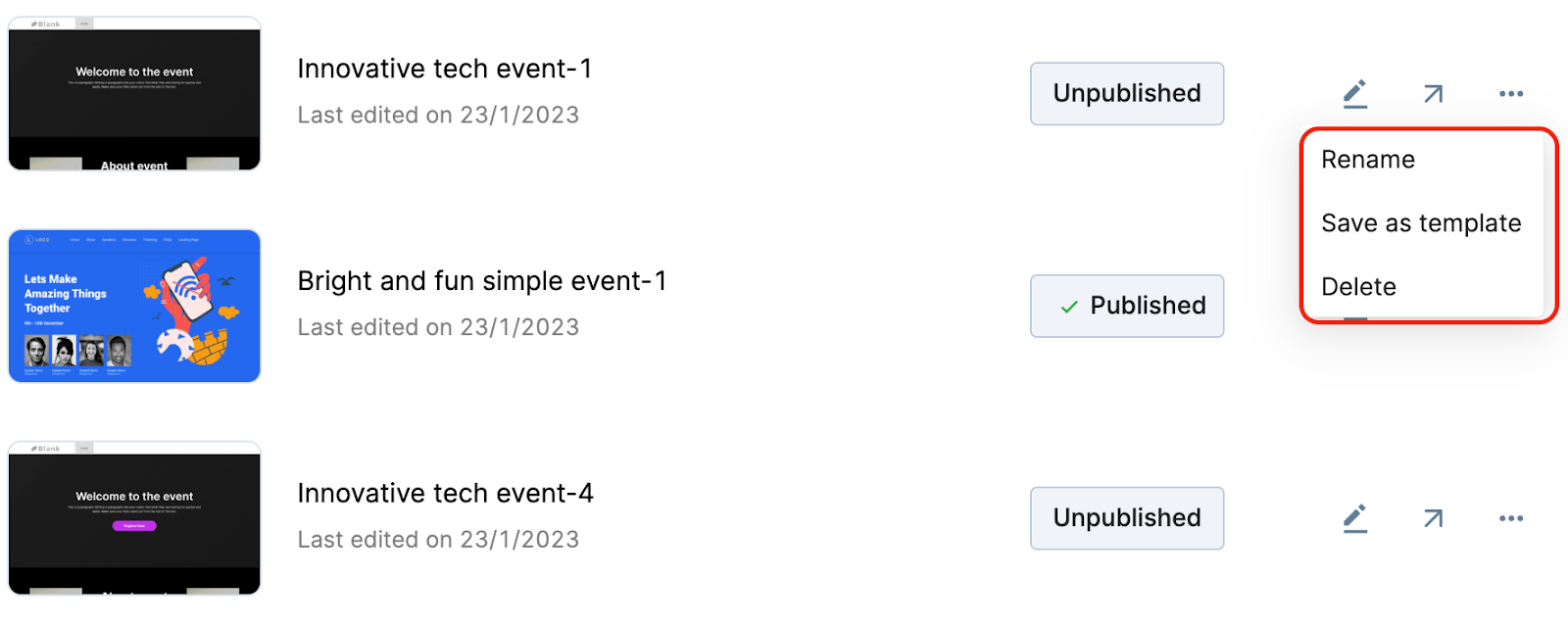The width and height of the screenshot is (1568, 628).
Task: Click the Bright and fun simple event-1 title
Action: (482, 281)
